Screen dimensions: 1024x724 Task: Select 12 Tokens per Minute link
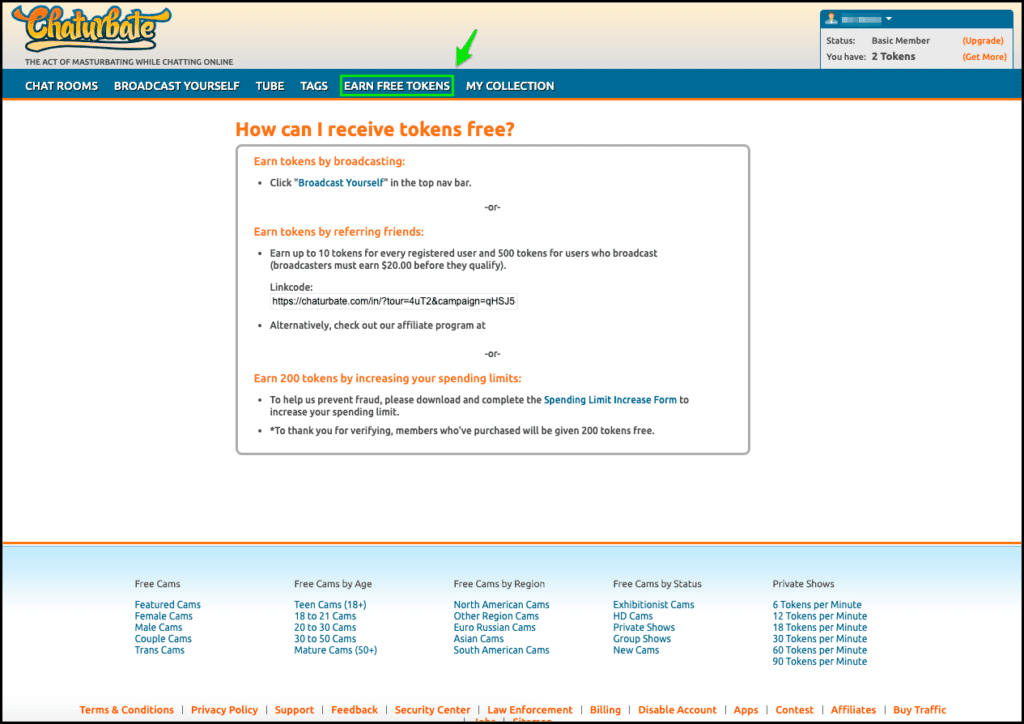pos(820,616)
